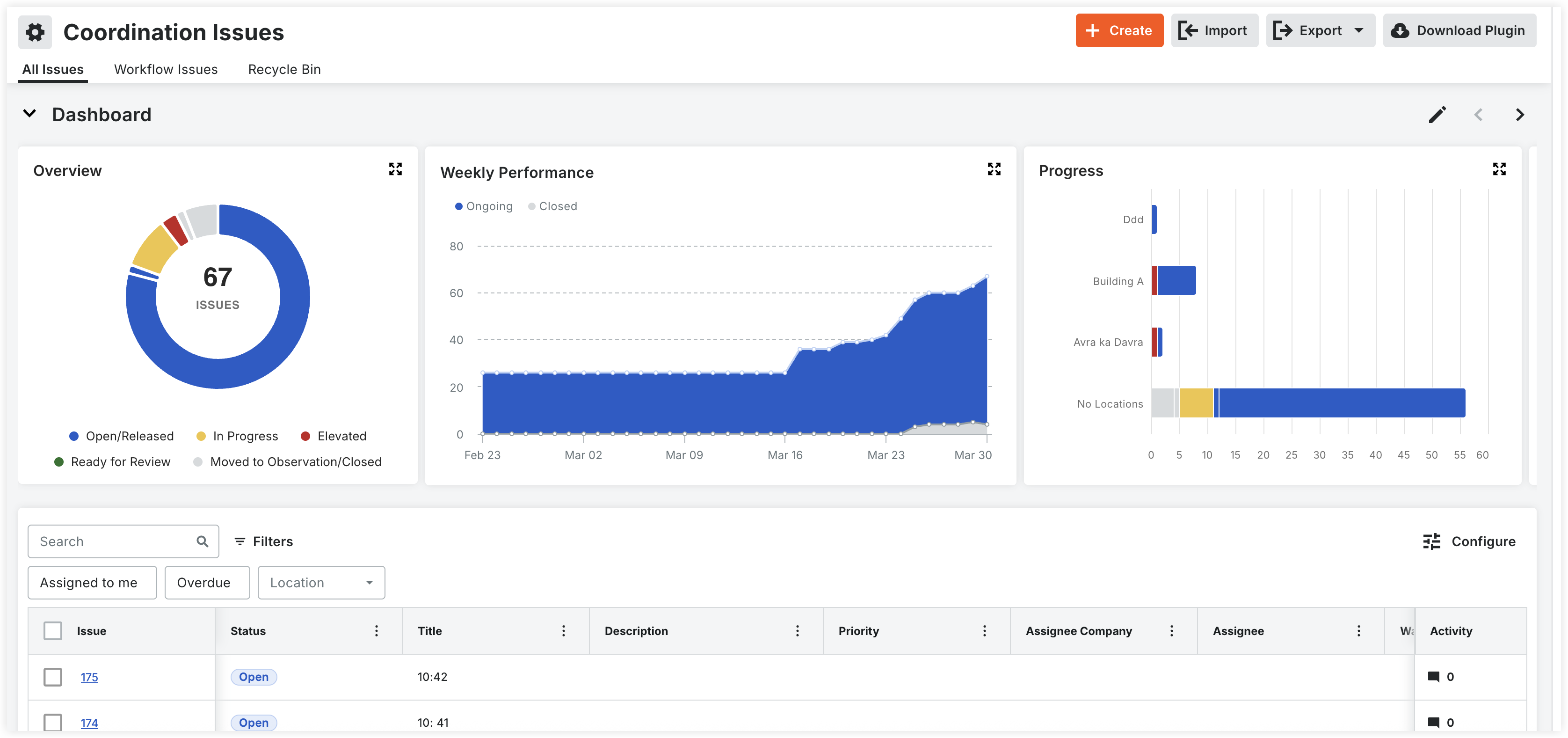Viewport: 1568px width, 738px height.
Task: Open Priority column three-dot menu
Action: (x=984, y=631)
